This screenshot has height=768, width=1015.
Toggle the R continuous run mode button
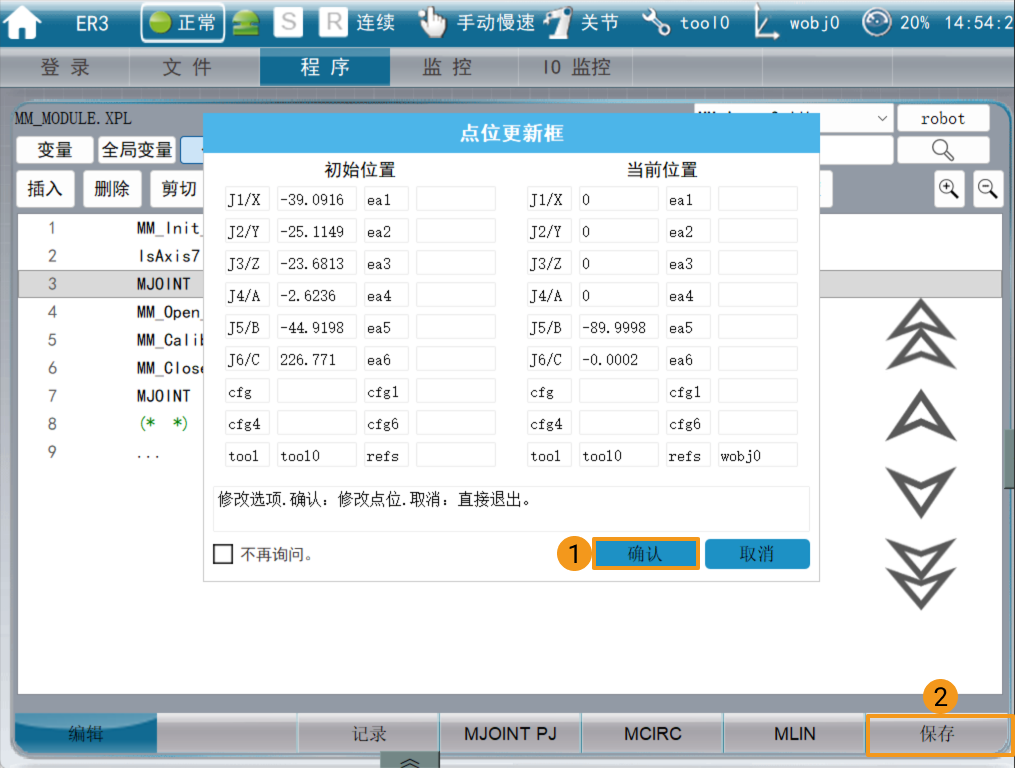(333, 22)
